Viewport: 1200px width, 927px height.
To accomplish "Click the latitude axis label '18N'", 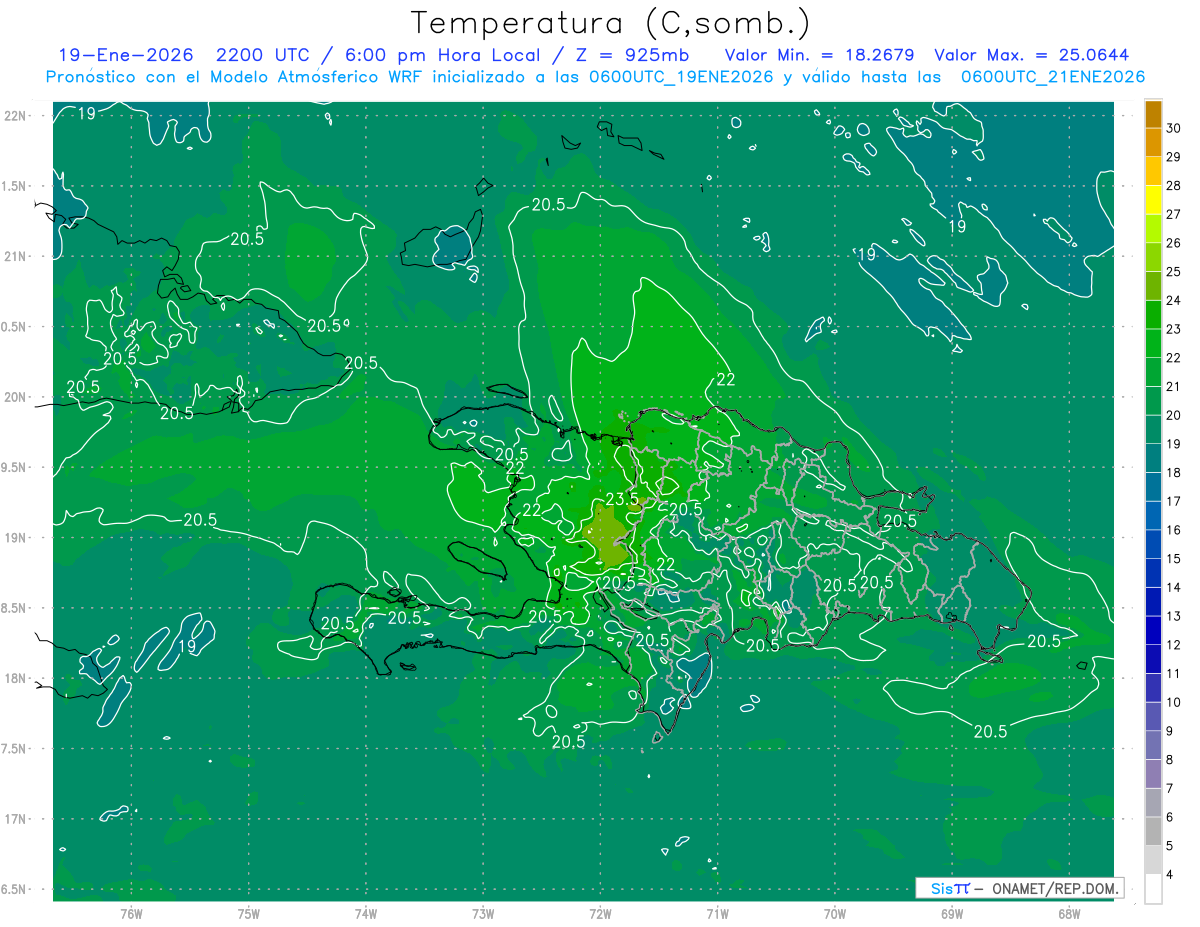I will point(15,678).
